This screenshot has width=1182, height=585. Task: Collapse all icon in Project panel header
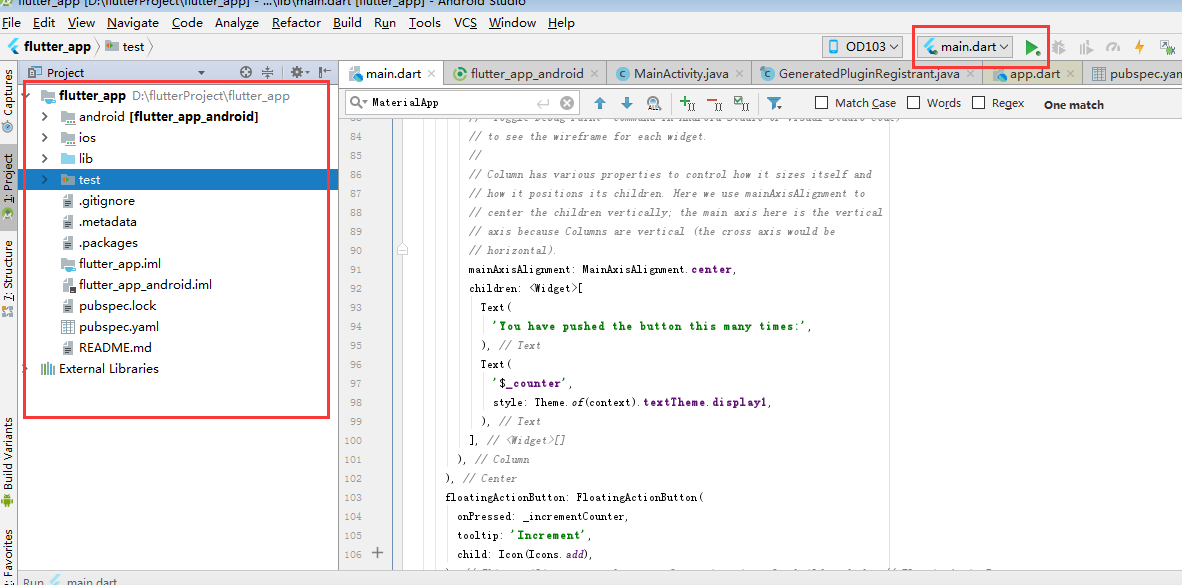[x=267, y=72]
